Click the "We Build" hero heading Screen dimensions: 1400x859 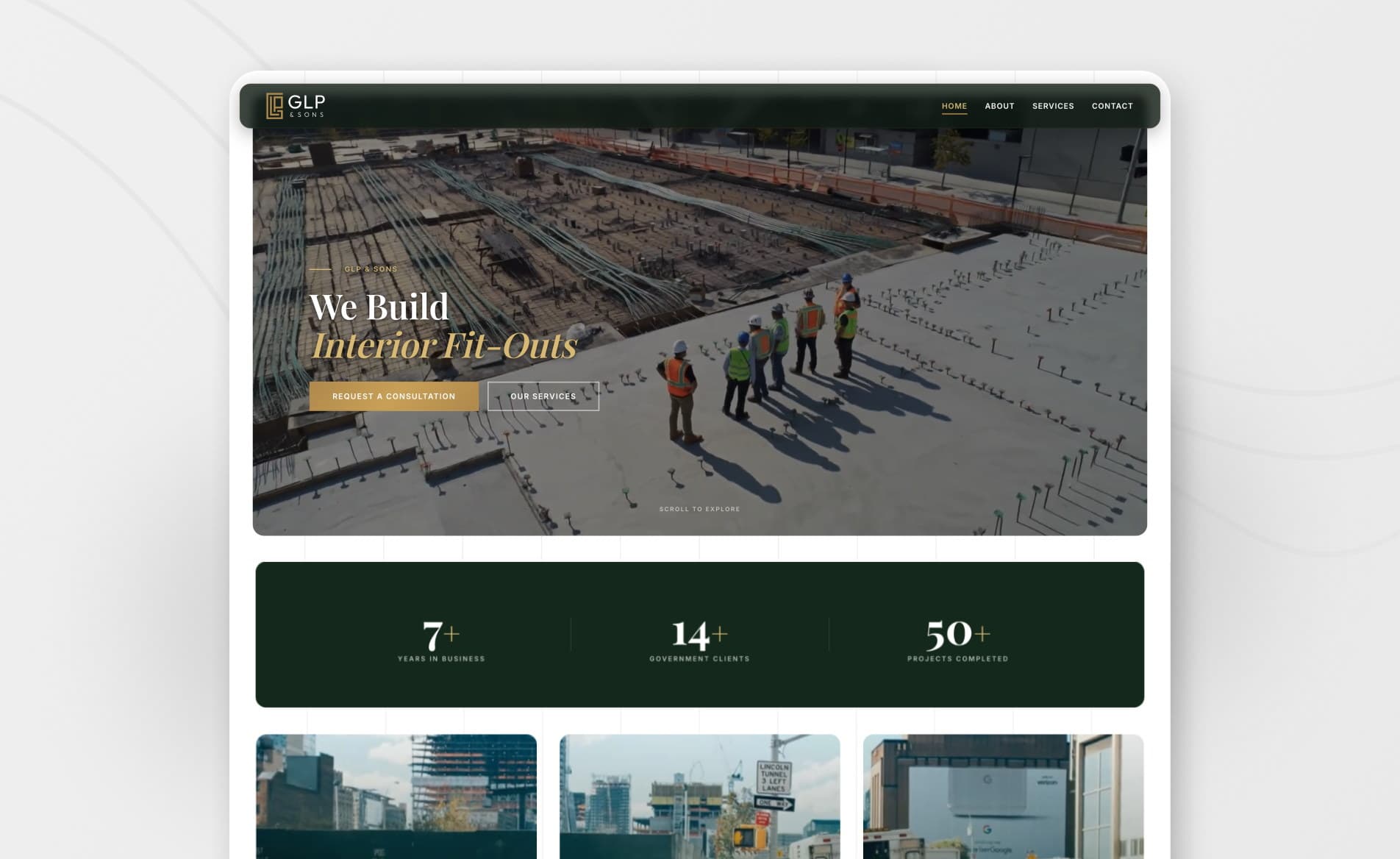[379, 307]
